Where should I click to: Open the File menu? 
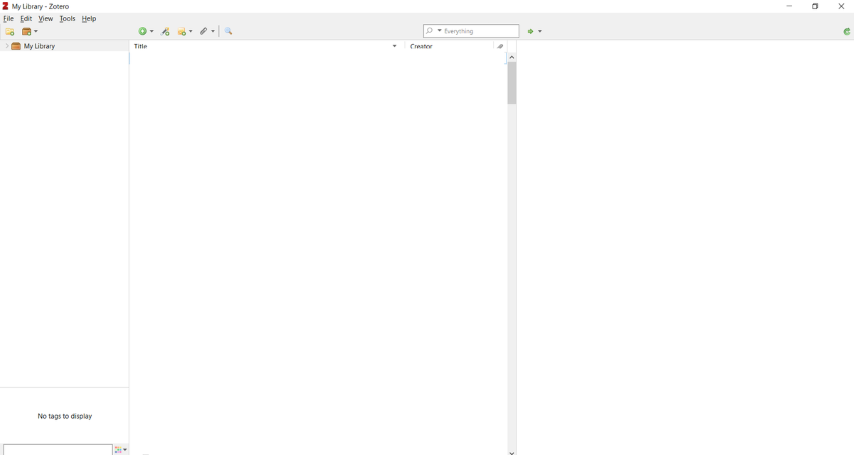[x=8, y=19]
